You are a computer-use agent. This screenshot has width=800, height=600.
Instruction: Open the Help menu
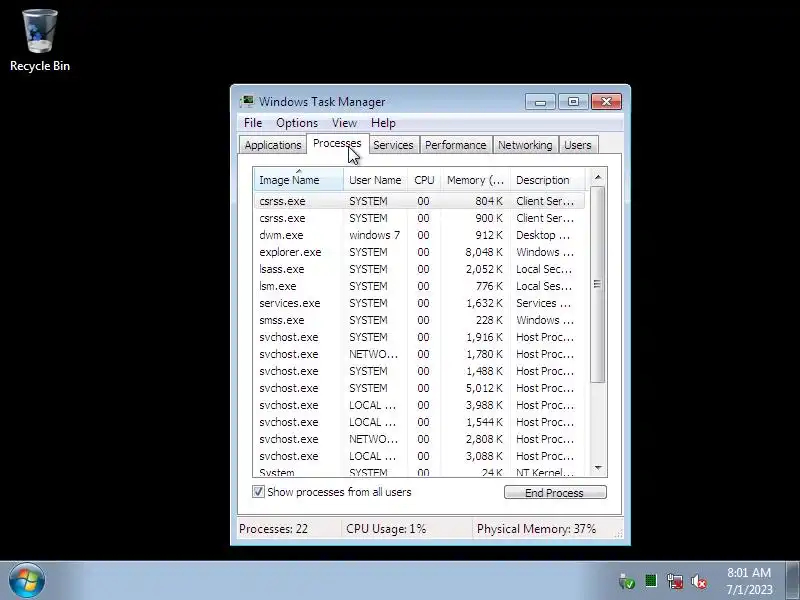(383, 123)
